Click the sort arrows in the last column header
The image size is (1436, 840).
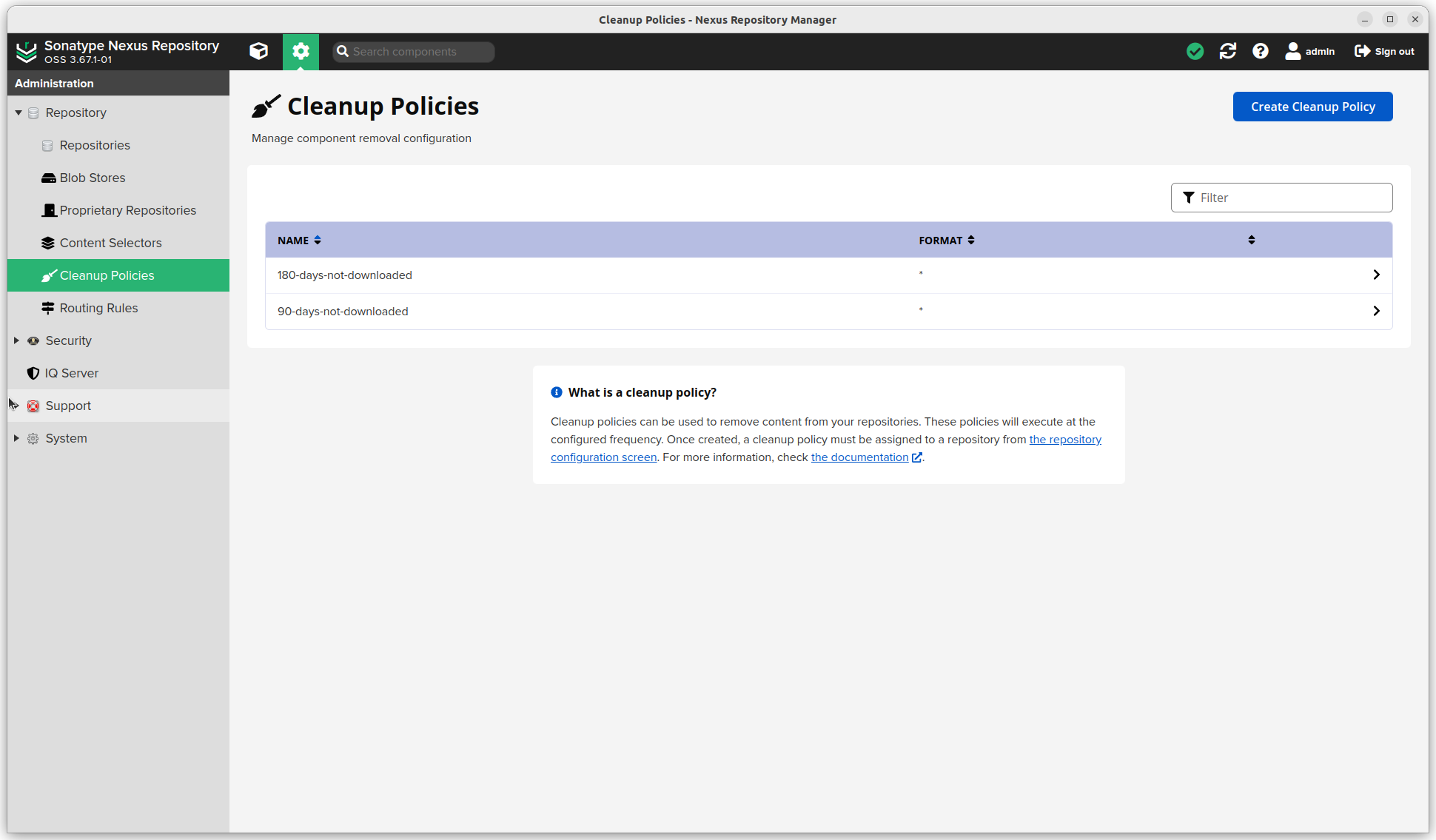pyautogui.click(x=1252, y=240)
